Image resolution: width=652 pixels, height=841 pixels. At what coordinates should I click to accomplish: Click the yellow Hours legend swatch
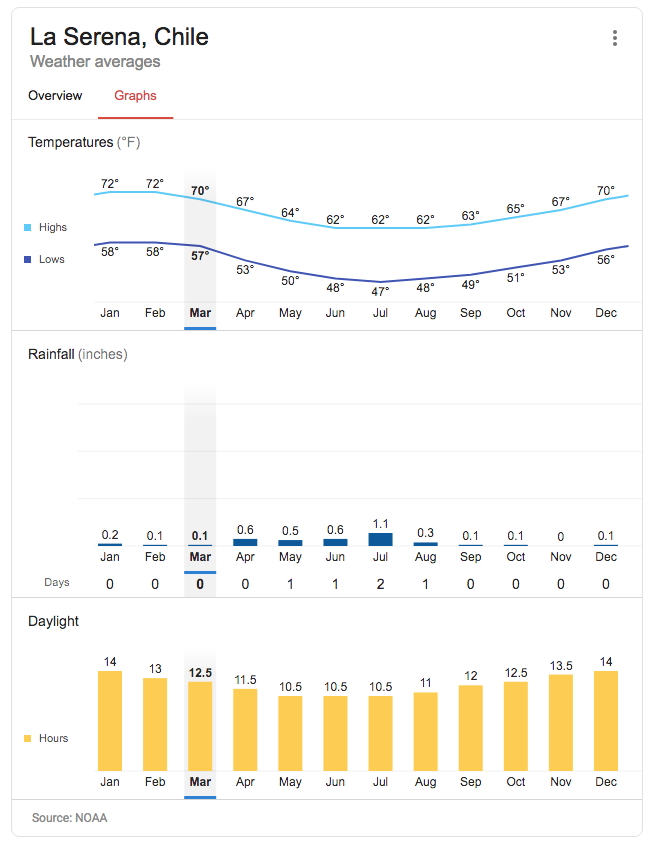[x=28, y=739]
